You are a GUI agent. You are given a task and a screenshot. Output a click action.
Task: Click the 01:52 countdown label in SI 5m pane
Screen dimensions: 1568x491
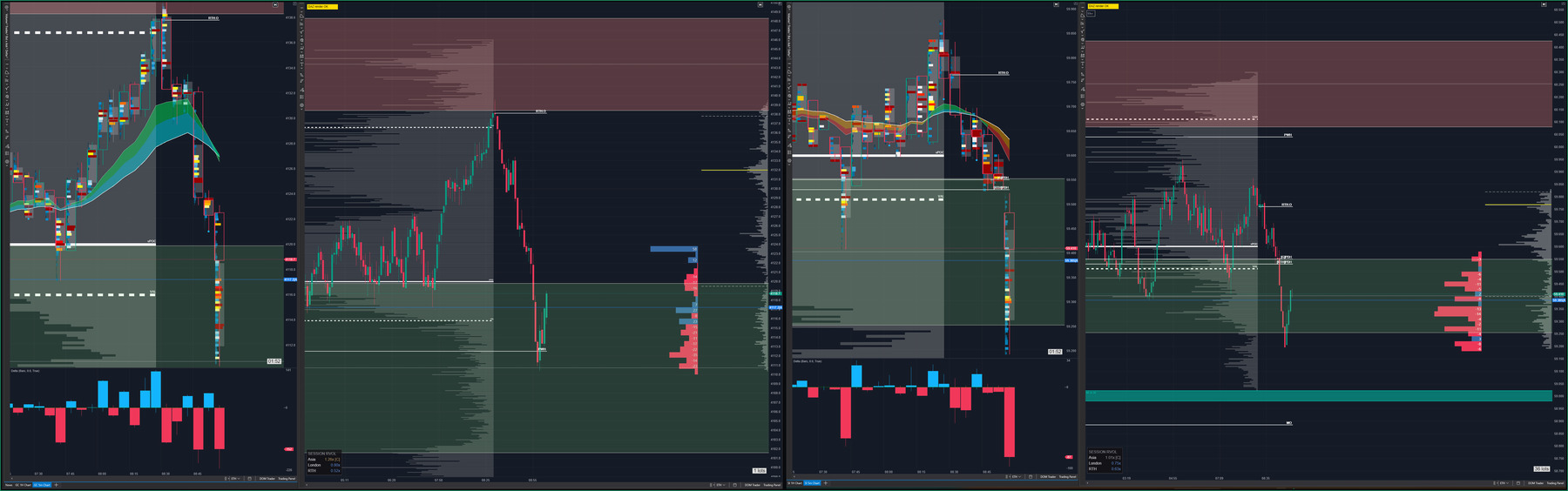(x=1054, y=352)
